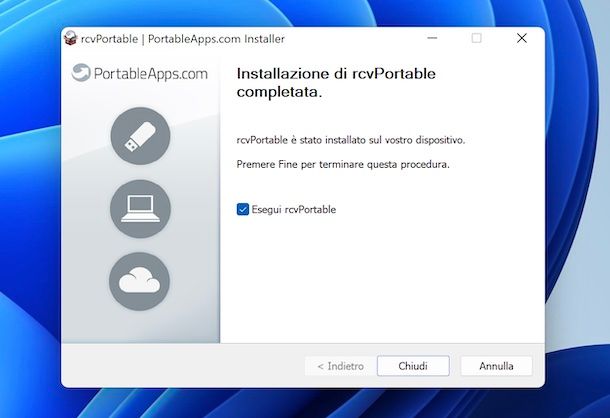Viewport: 610px width, 418px height.
Task: Click the heading 'Installazione di rcvPortable completata.'
Action: pos(336,83)
